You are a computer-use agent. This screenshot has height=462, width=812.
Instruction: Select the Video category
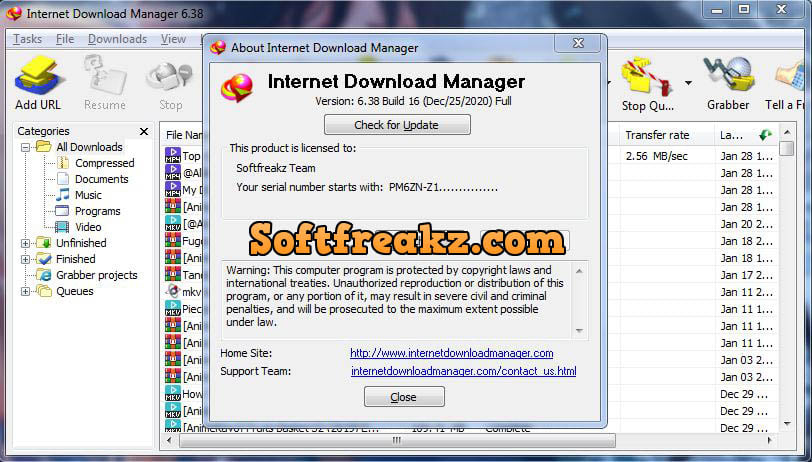tap(88, 227)
